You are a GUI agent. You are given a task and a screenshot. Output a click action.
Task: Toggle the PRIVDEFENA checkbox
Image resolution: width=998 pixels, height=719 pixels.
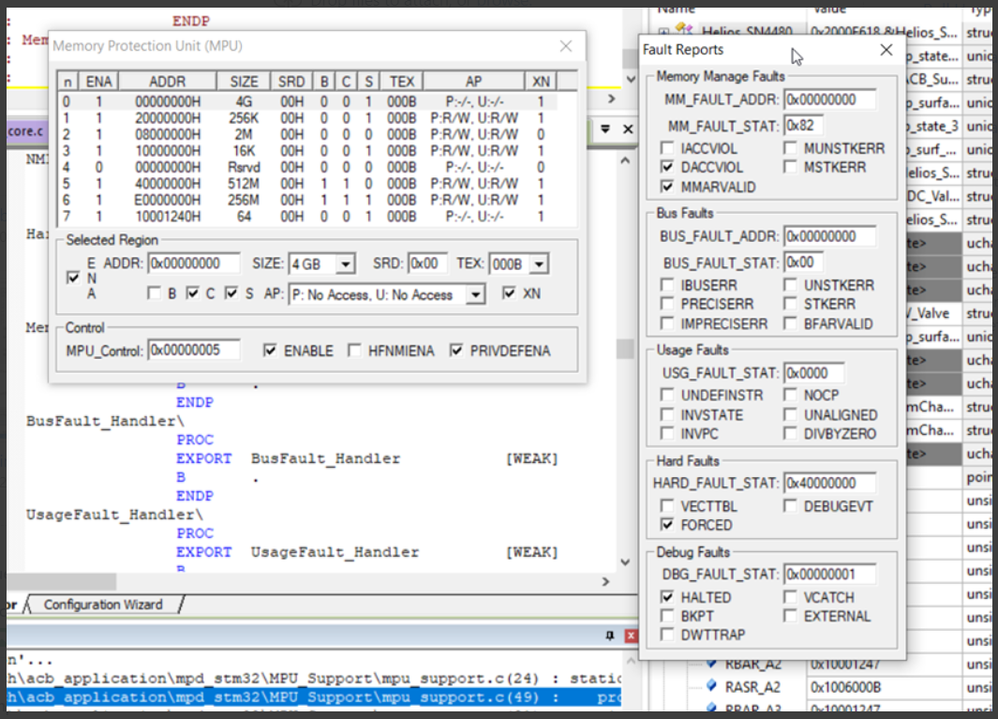pos(456,351)
